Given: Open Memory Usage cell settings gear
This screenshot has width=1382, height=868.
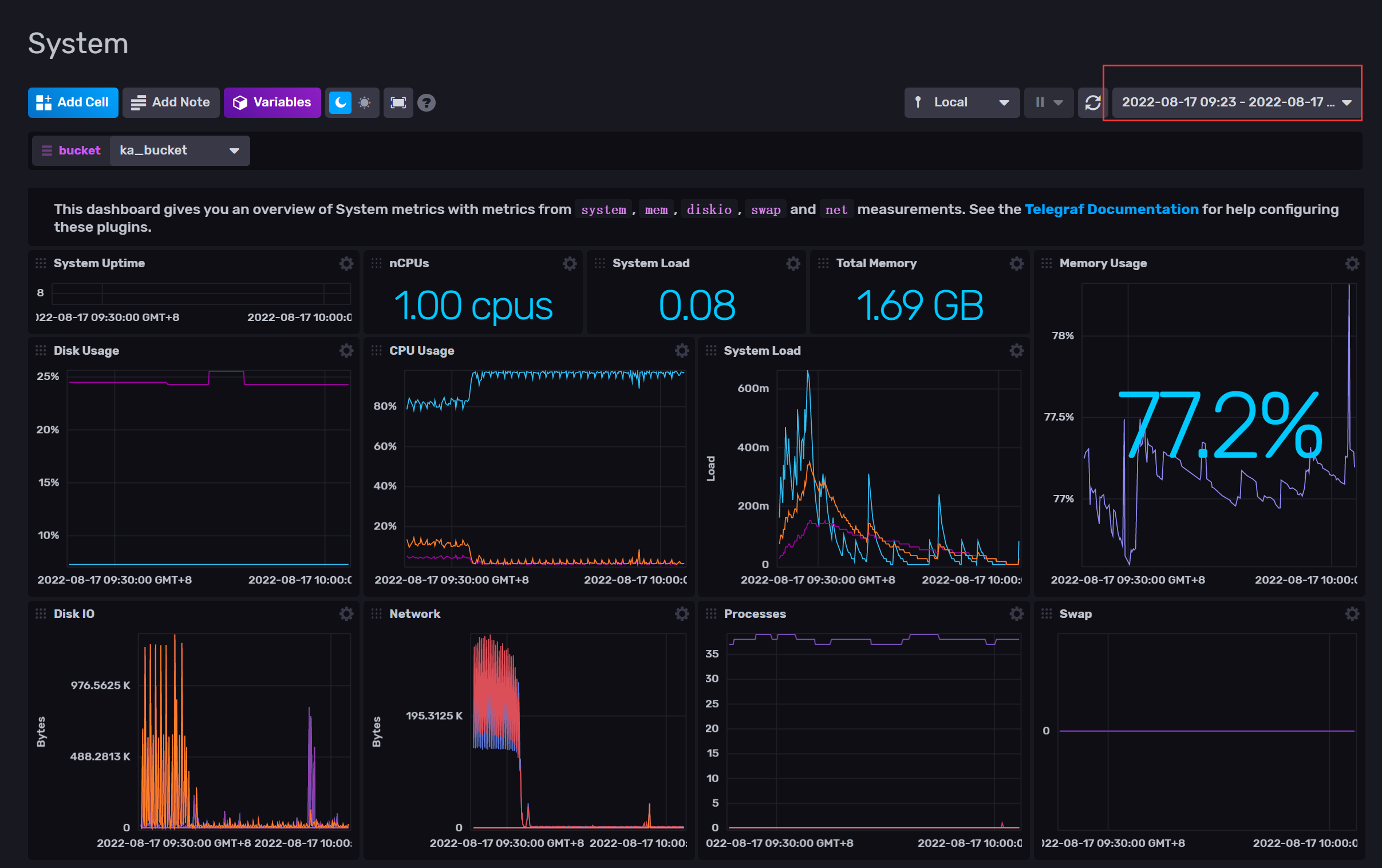Looking at the screenshot, I should [1352, 263].
